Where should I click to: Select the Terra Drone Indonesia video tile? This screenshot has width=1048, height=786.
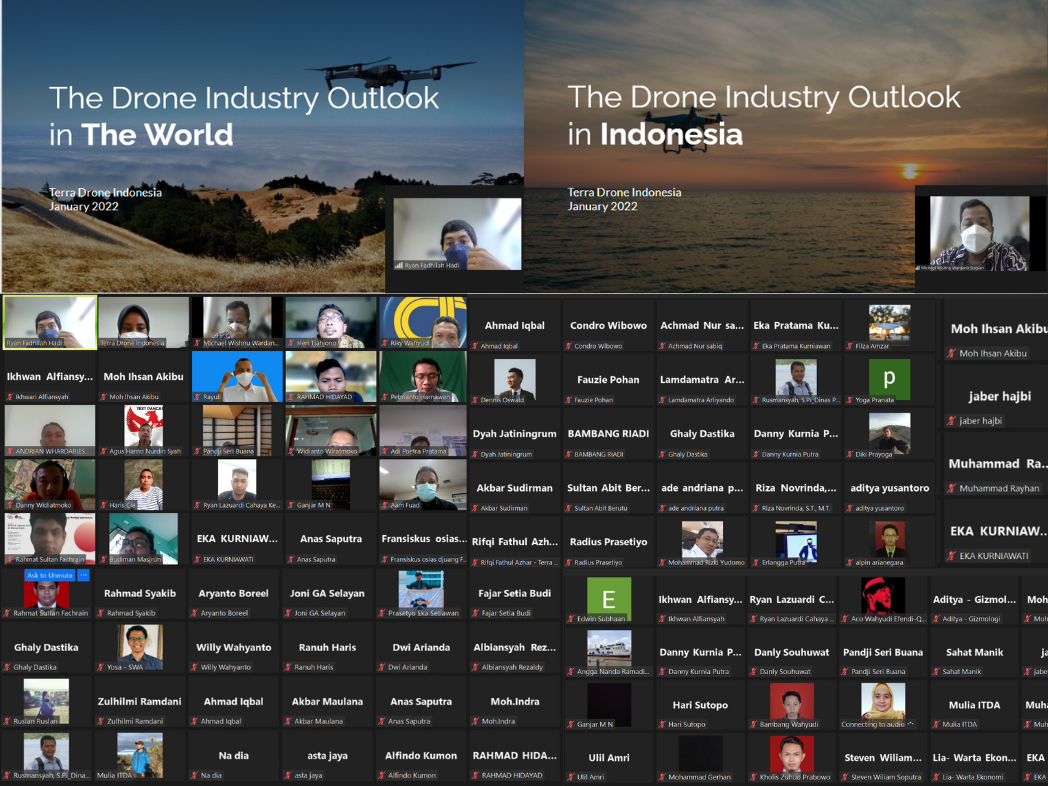(x=143, y=322)
